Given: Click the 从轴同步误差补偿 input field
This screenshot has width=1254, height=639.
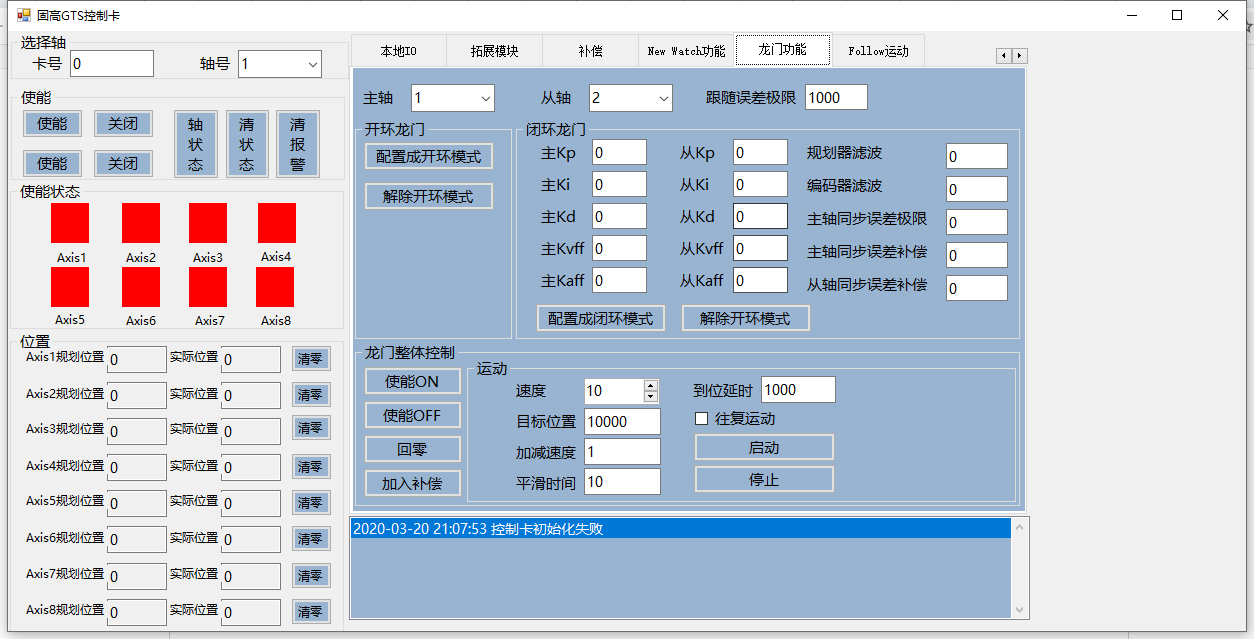Looking at the screenshot, I should point(976,288).
